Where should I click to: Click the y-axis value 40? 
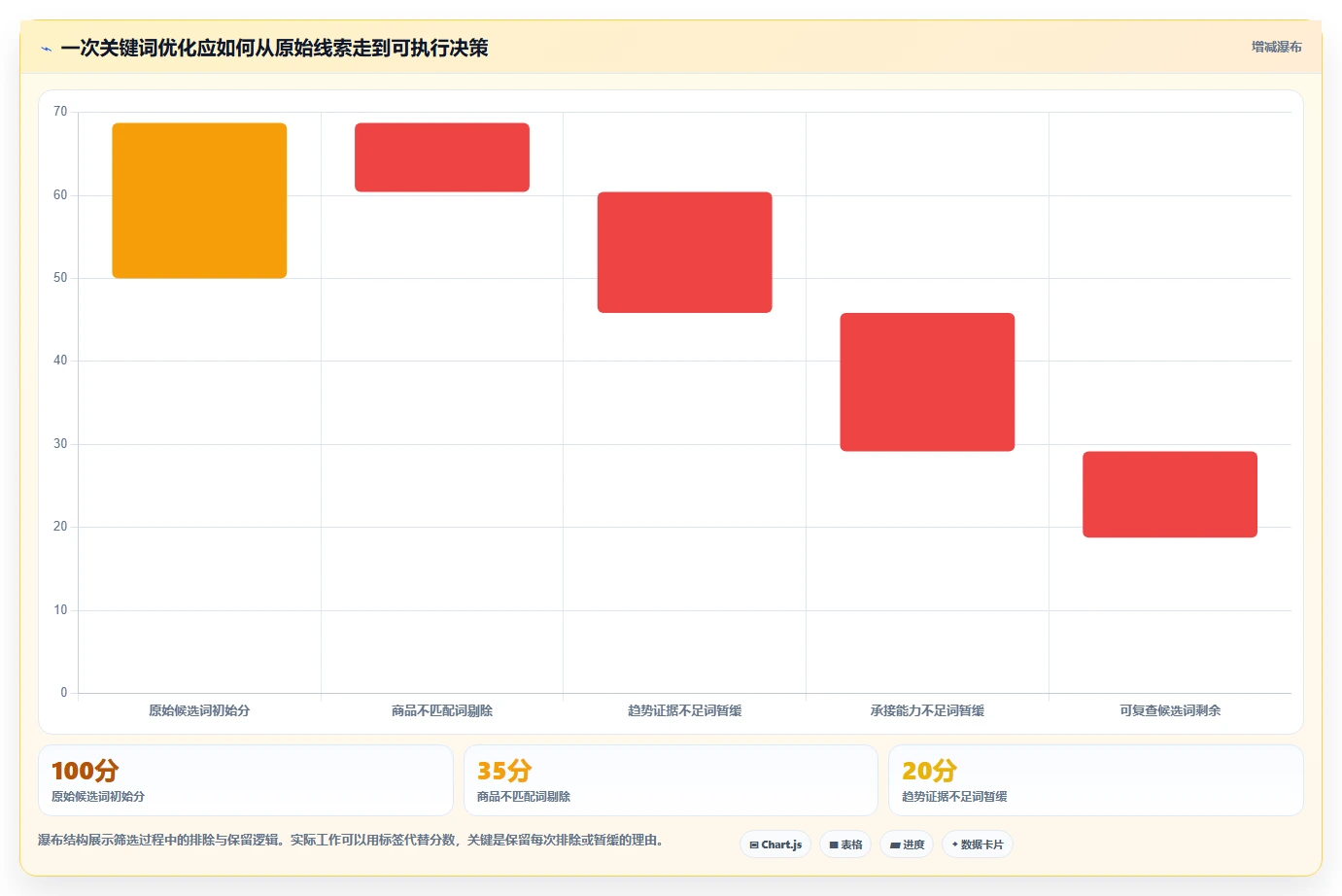(60, 361)
